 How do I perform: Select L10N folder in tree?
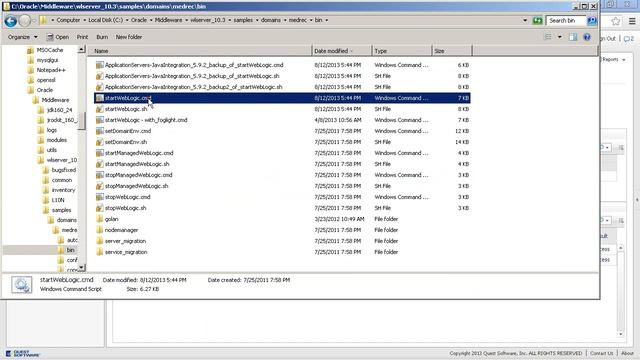click(x=58, y=200)
